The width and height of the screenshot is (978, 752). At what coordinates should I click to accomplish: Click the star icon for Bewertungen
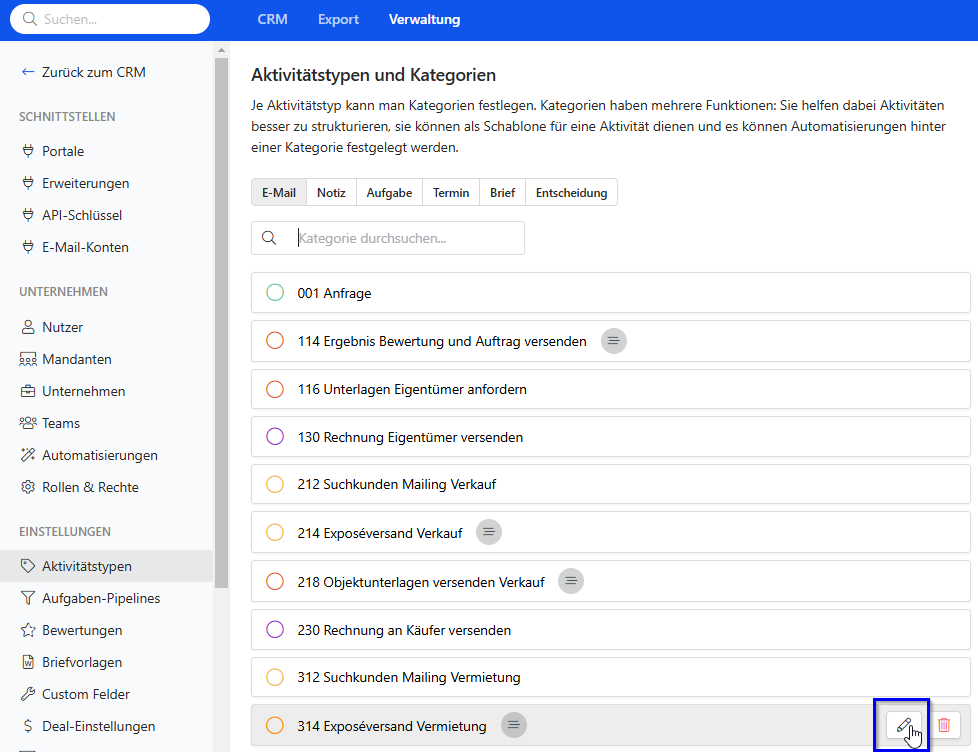click(x=27, y=630)
